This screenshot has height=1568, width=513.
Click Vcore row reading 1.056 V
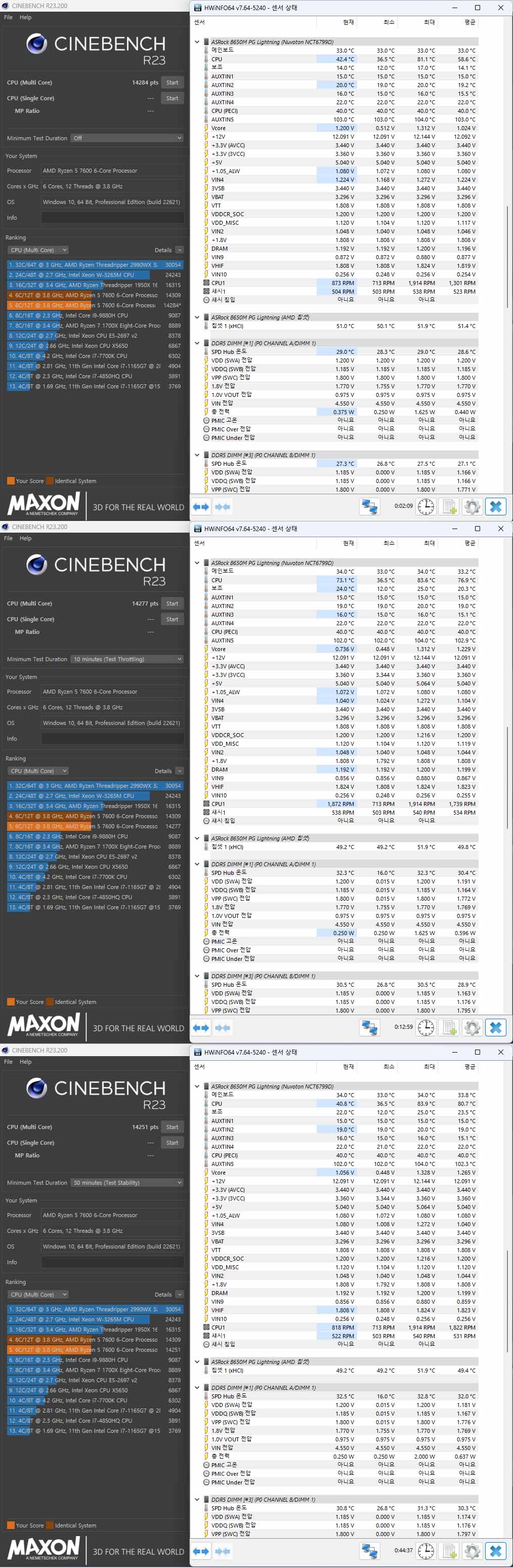(x=340, y=1173)
